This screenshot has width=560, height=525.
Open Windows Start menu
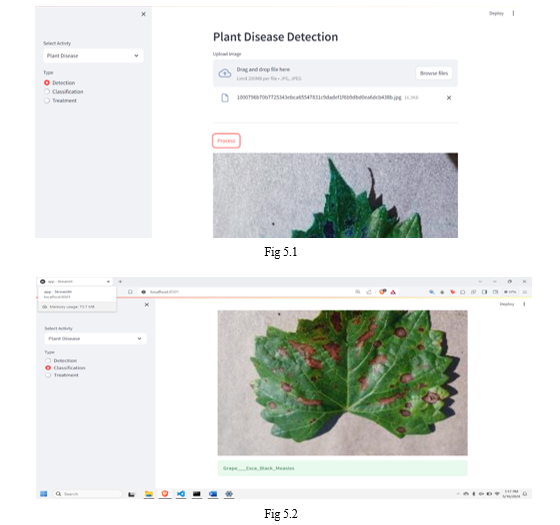tap(44, 494)
